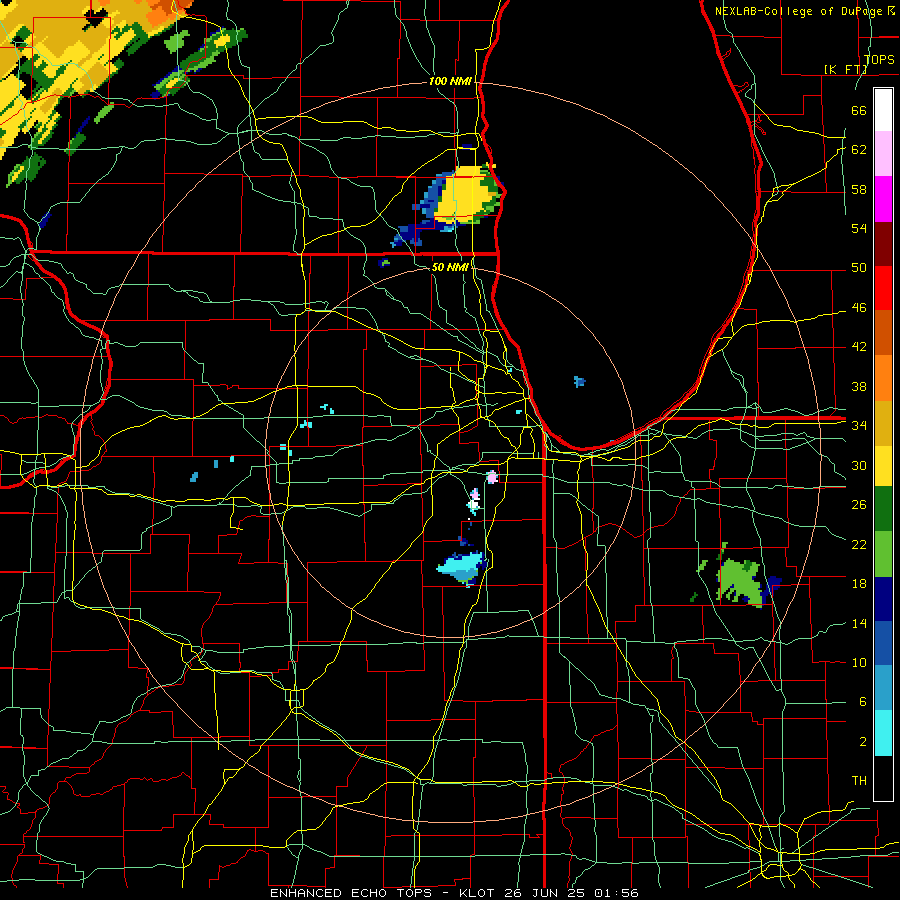
Task: Click the legend value "66"
Action: [x=859, y=110]
